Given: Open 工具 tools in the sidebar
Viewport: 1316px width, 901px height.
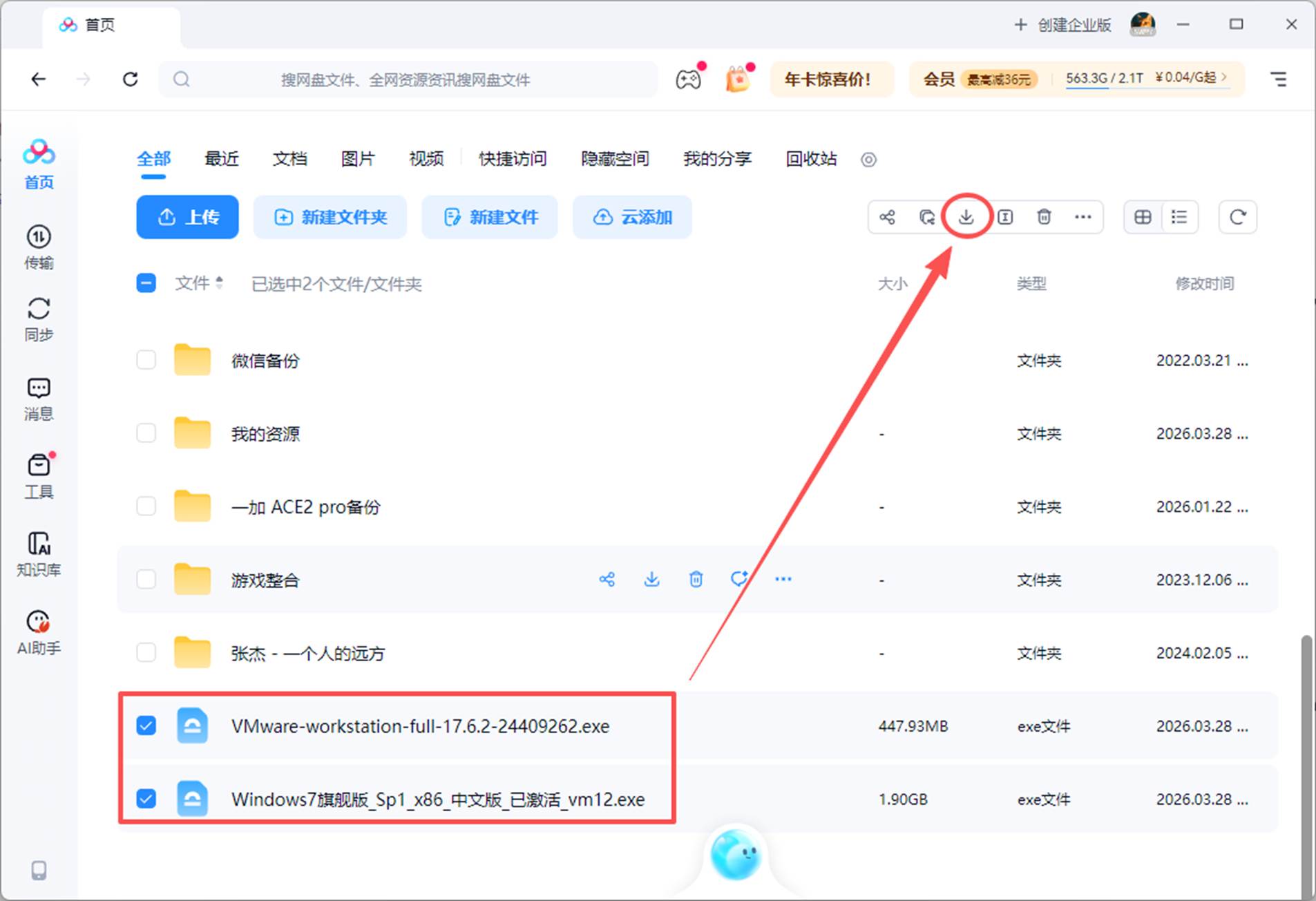Looking at the screenshot, I should pyautogui.click(x=39, y=475).
